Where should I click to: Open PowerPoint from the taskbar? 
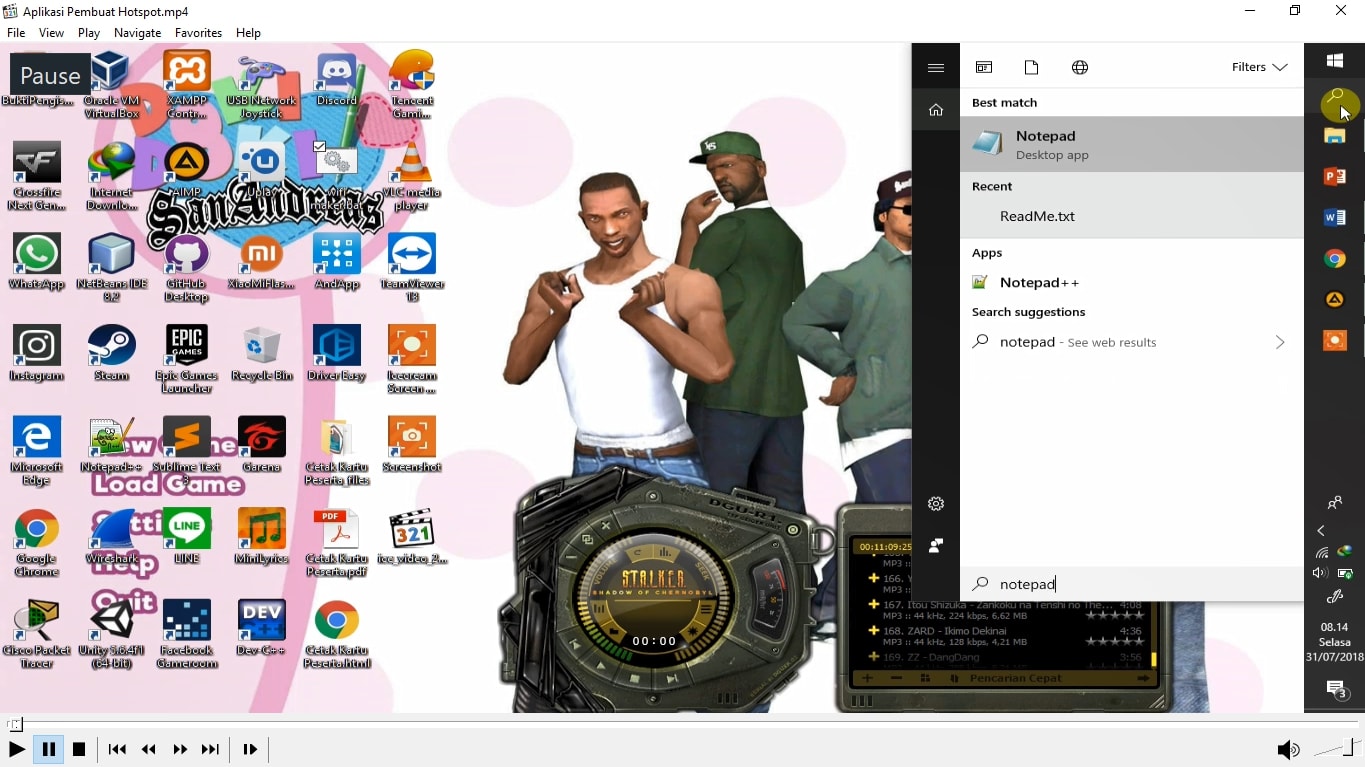pos(1334,177)
